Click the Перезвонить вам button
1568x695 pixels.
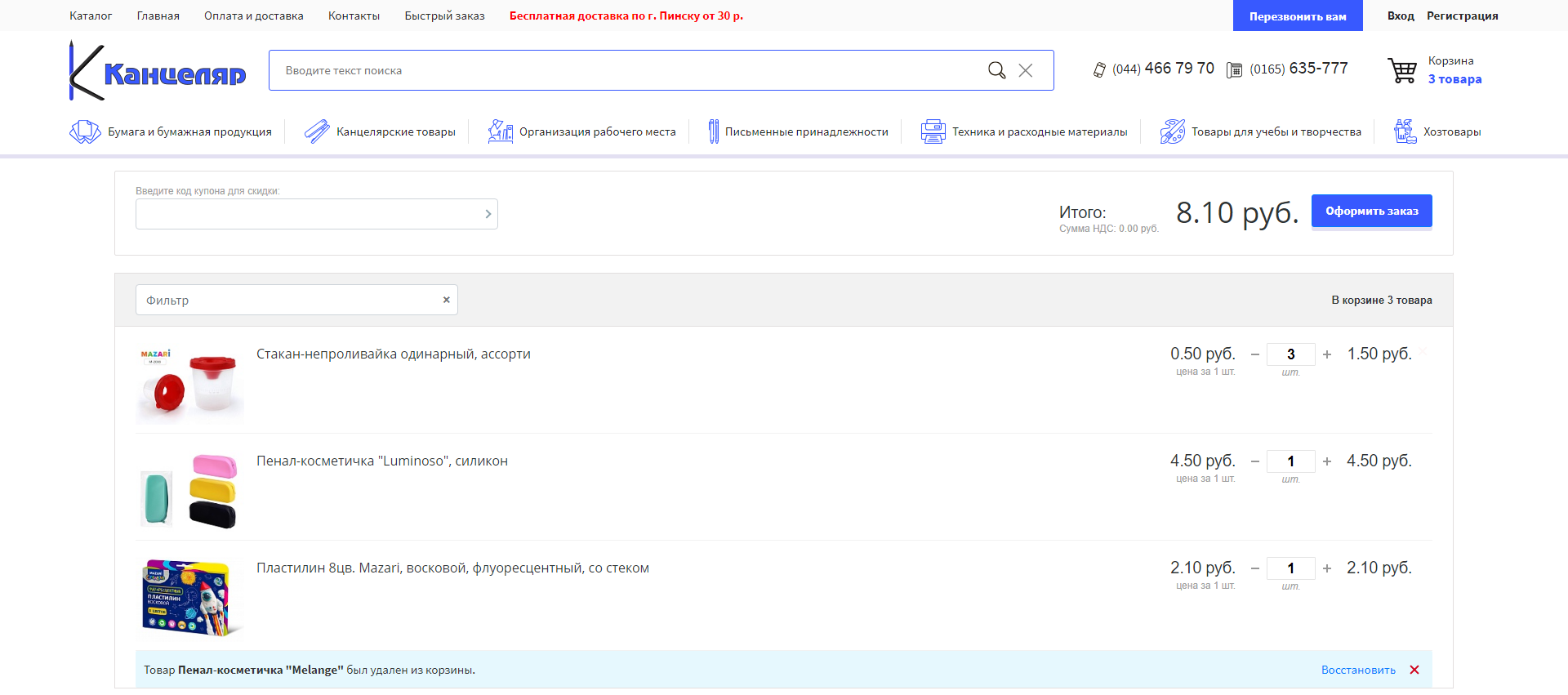pyautogui.click(x=1297, y=16)
